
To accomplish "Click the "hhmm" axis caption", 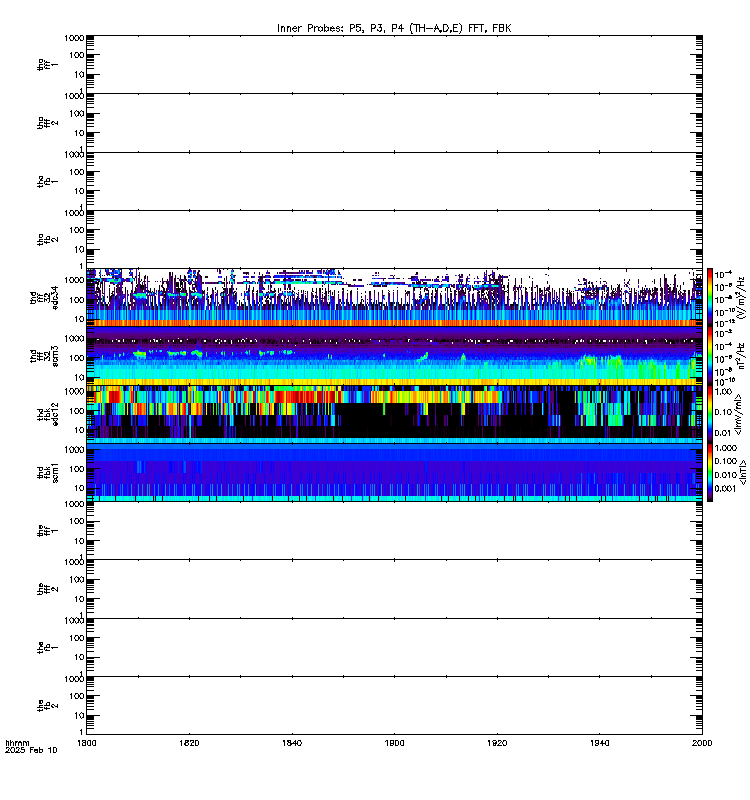I will pos(17,743).
